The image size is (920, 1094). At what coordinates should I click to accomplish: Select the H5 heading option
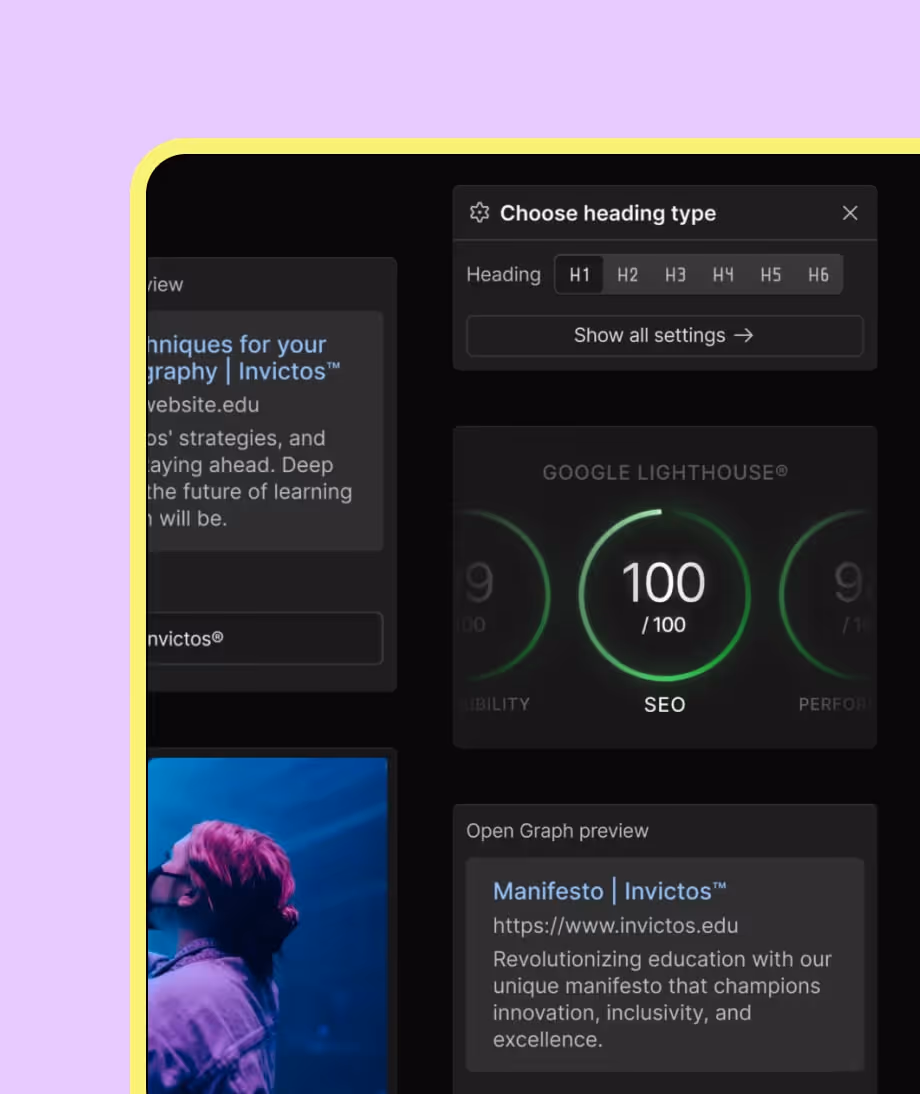pos(771,275)
